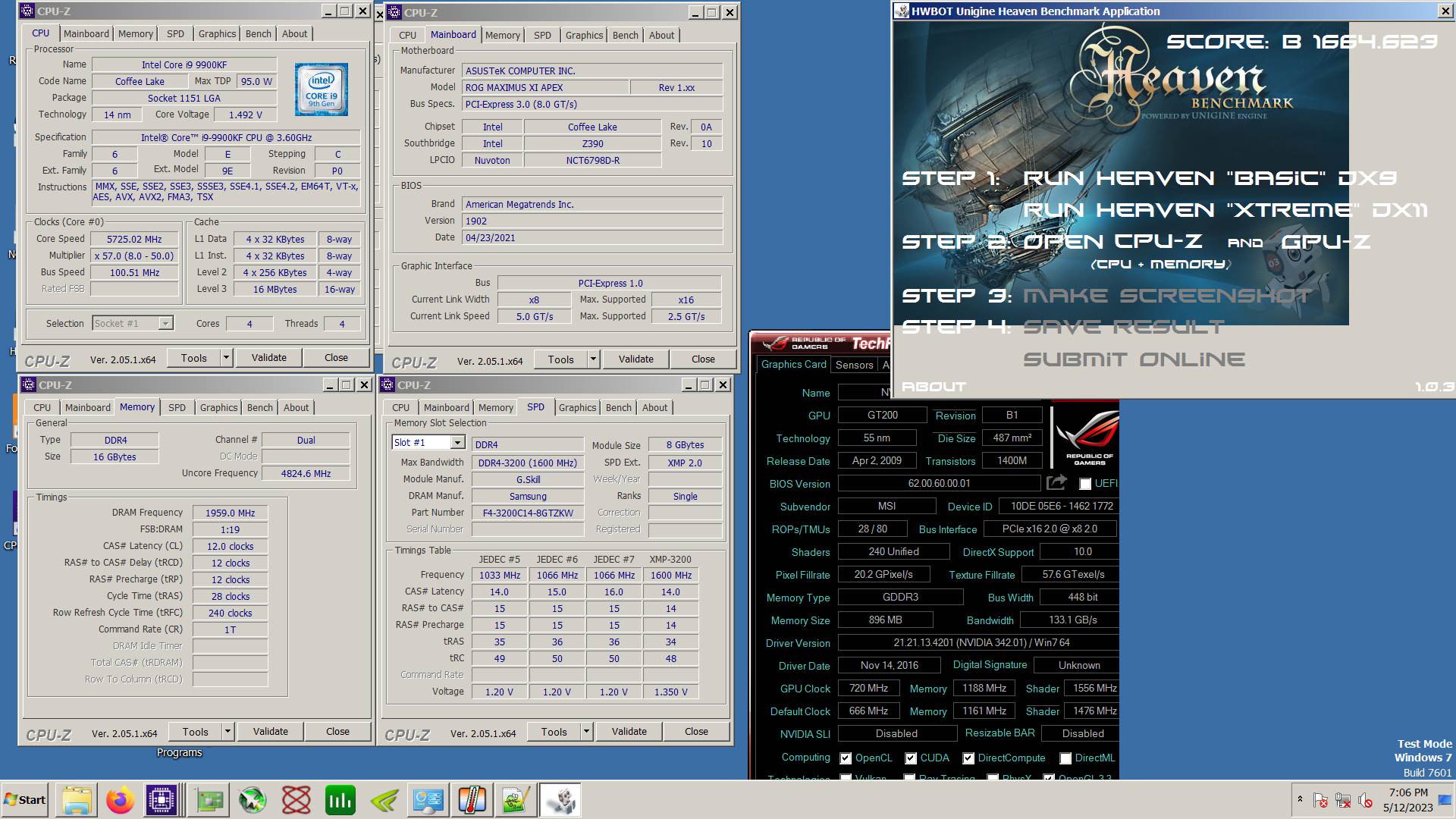Click the Heaven benchmark robot taskbar icon

pyautogui.click(x=560, y=800)
